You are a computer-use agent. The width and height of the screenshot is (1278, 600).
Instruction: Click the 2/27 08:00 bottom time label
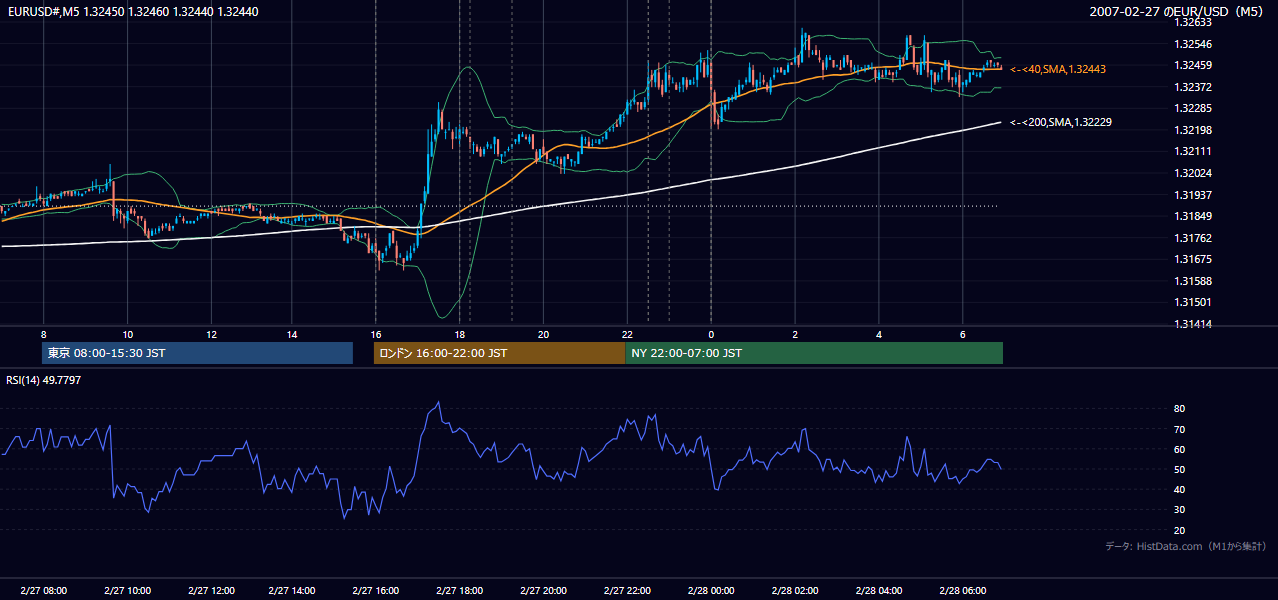(x=43, y=590)
